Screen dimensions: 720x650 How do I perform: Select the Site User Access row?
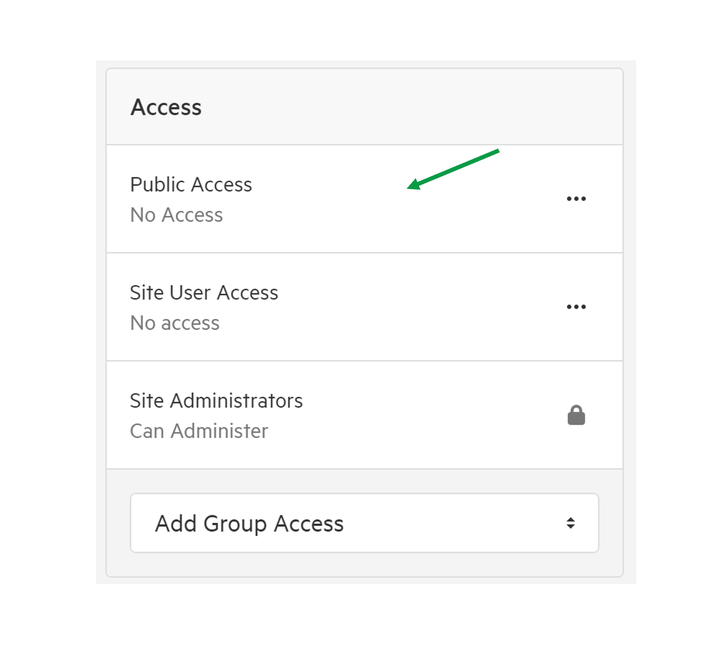point(365,307)
